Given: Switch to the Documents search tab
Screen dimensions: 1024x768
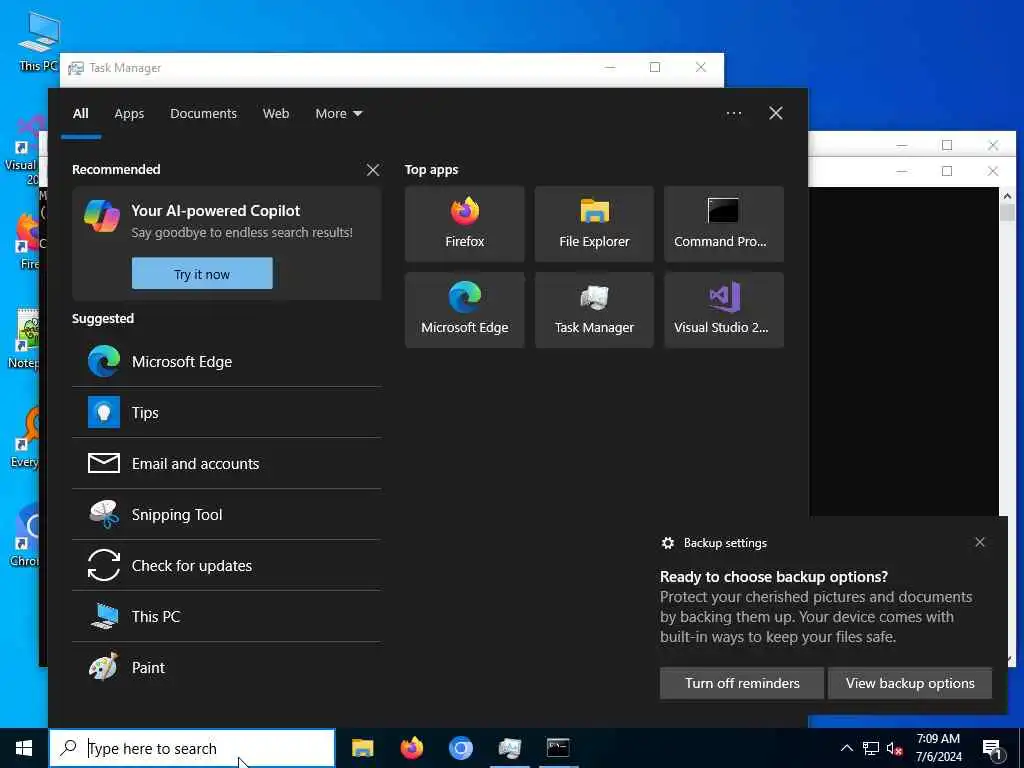Looking at the screenshot, I should [x=203, y=114].
